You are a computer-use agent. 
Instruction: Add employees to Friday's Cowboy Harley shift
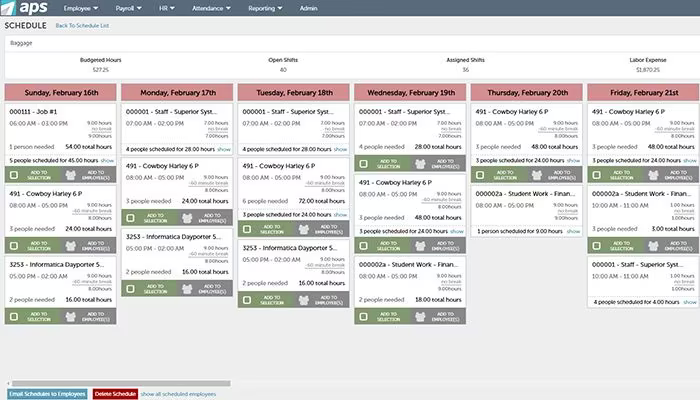pyautogui.click(x=670, y=175)
